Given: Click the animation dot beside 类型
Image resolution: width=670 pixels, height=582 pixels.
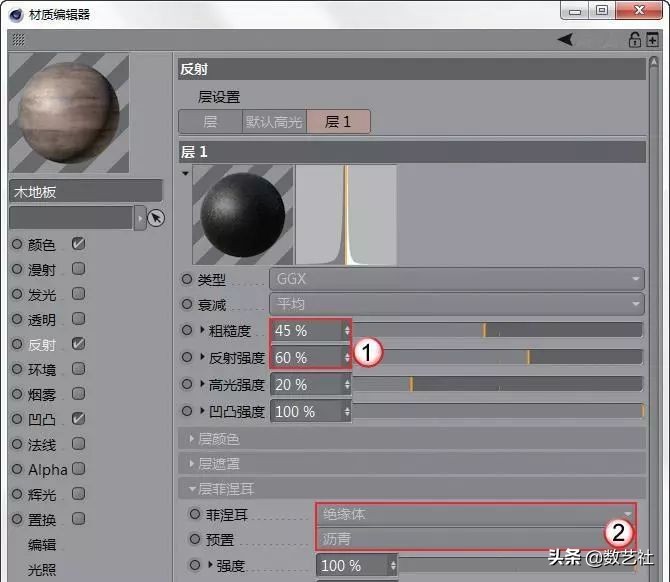Looking at the screenshot, I should pos(187,279).
